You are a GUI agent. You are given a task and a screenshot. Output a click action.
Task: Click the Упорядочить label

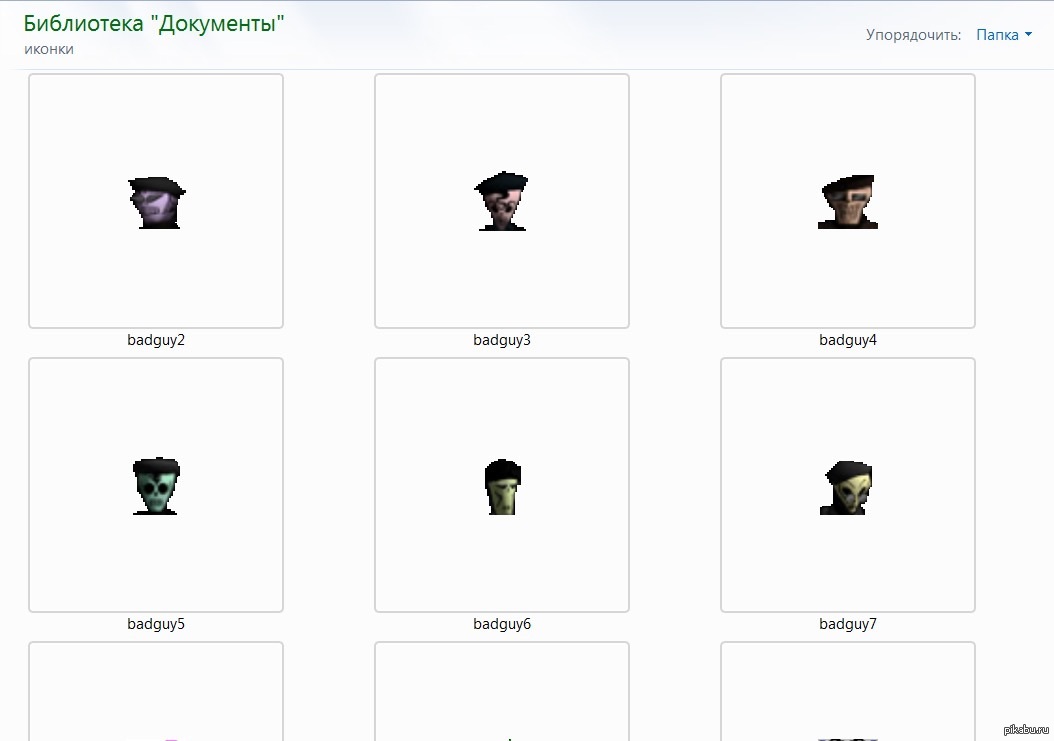pyautogui.click(x=913, y=35)
